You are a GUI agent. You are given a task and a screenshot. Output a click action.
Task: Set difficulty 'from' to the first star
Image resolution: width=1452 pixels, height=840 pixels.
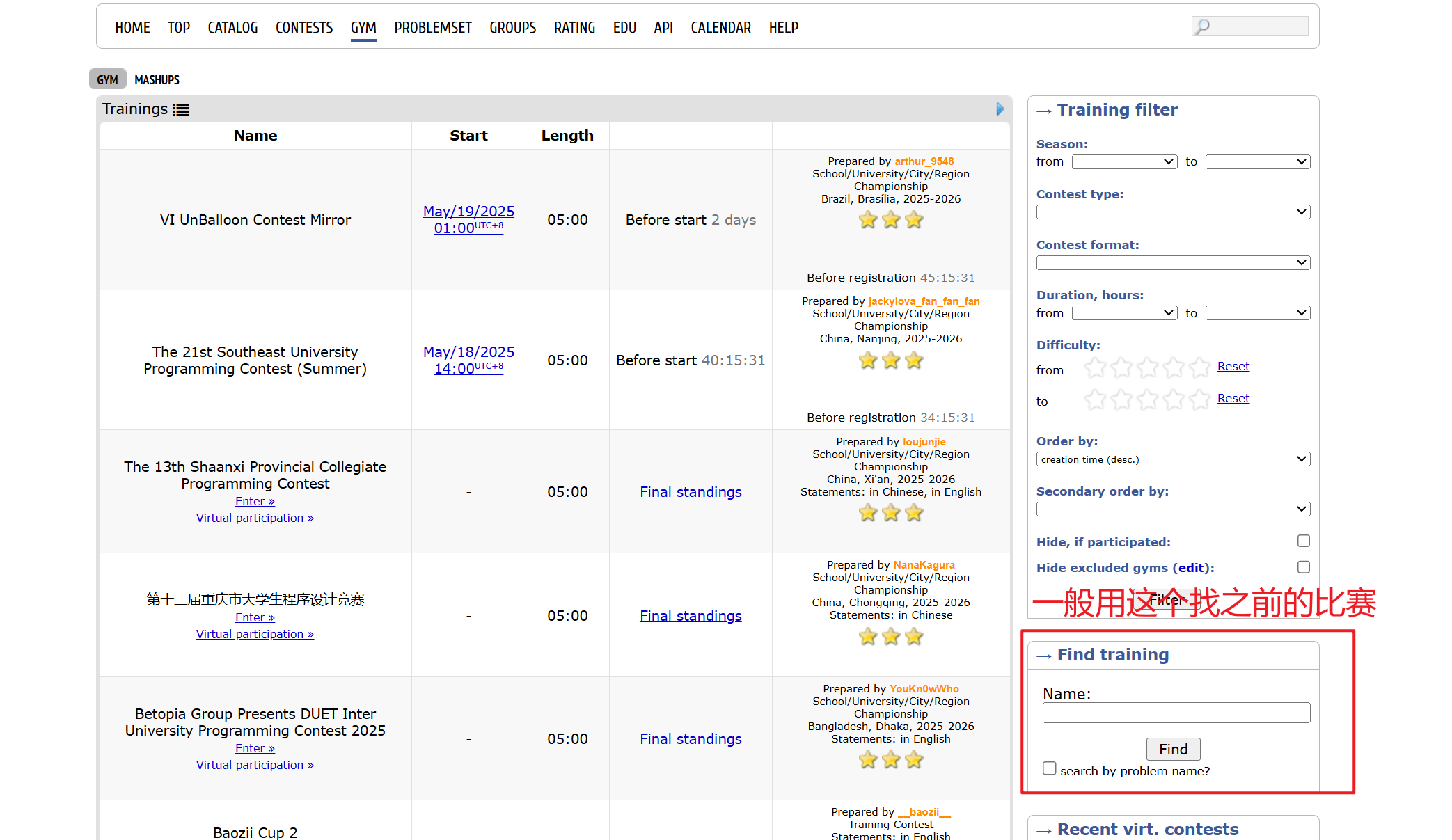tap(1096, 367)
